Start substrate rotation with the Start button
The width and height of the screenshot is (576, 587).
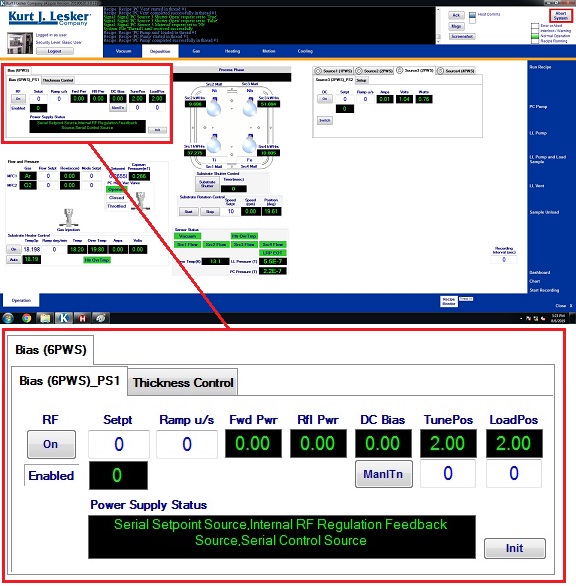click(x=188, y=212)
